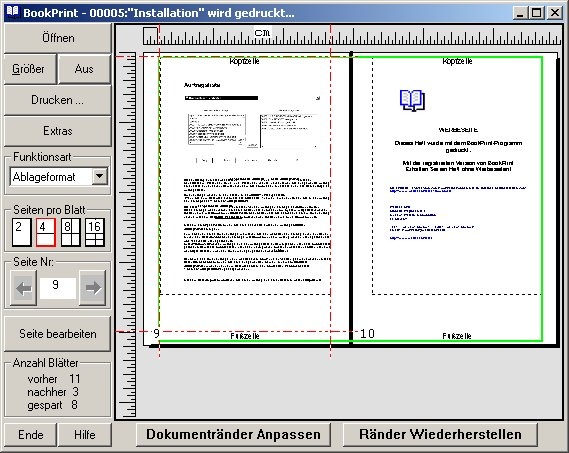Click the page number field showing 9

click(58, 288)
